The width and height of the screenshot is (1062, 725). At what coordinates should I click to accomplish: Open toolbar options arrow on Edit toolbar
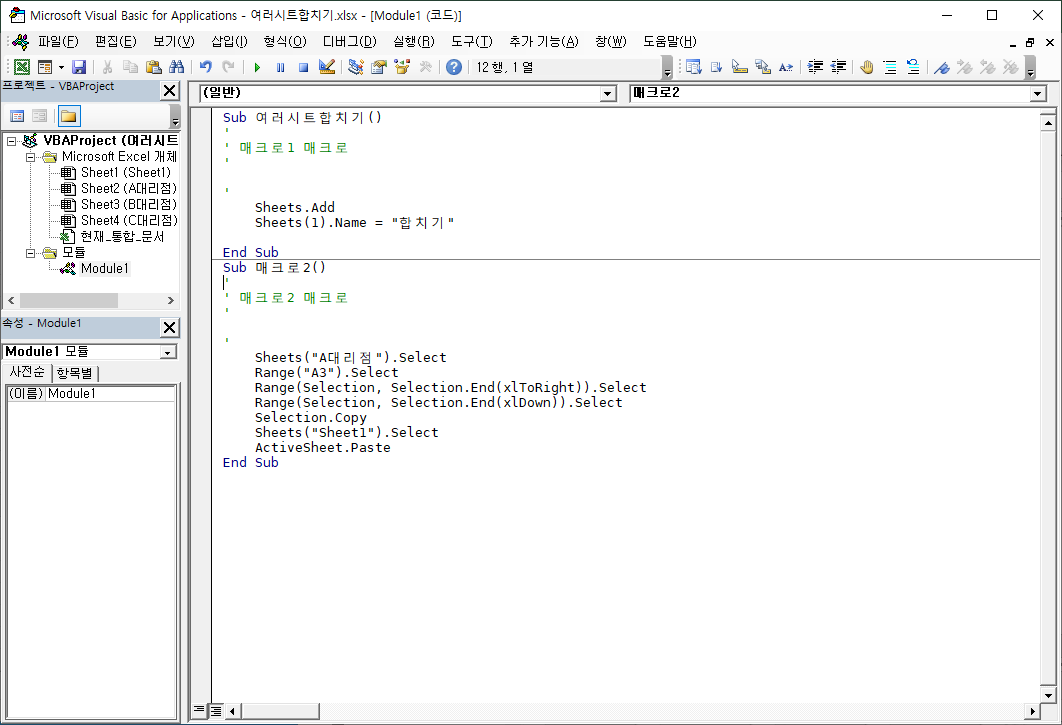(x=1030, y=70)
